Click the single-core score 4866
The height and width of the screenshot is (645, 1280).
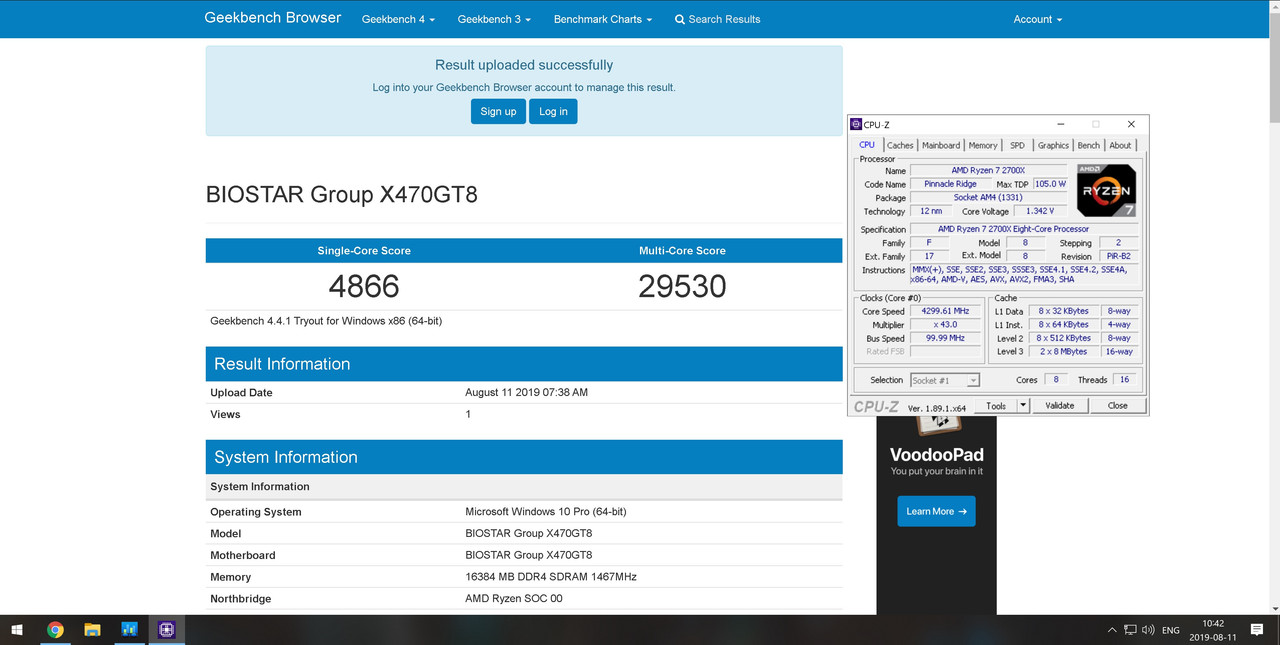click(364, 287)
